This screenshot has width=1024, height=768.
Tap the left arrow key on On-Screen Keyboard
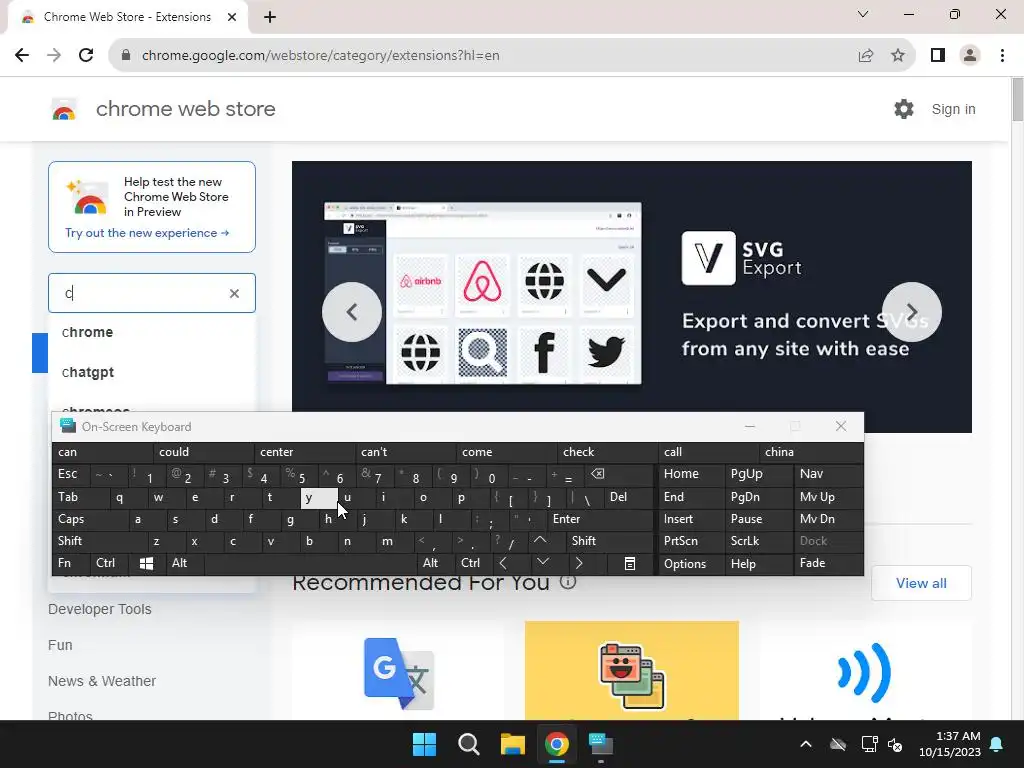coord(503,563)
